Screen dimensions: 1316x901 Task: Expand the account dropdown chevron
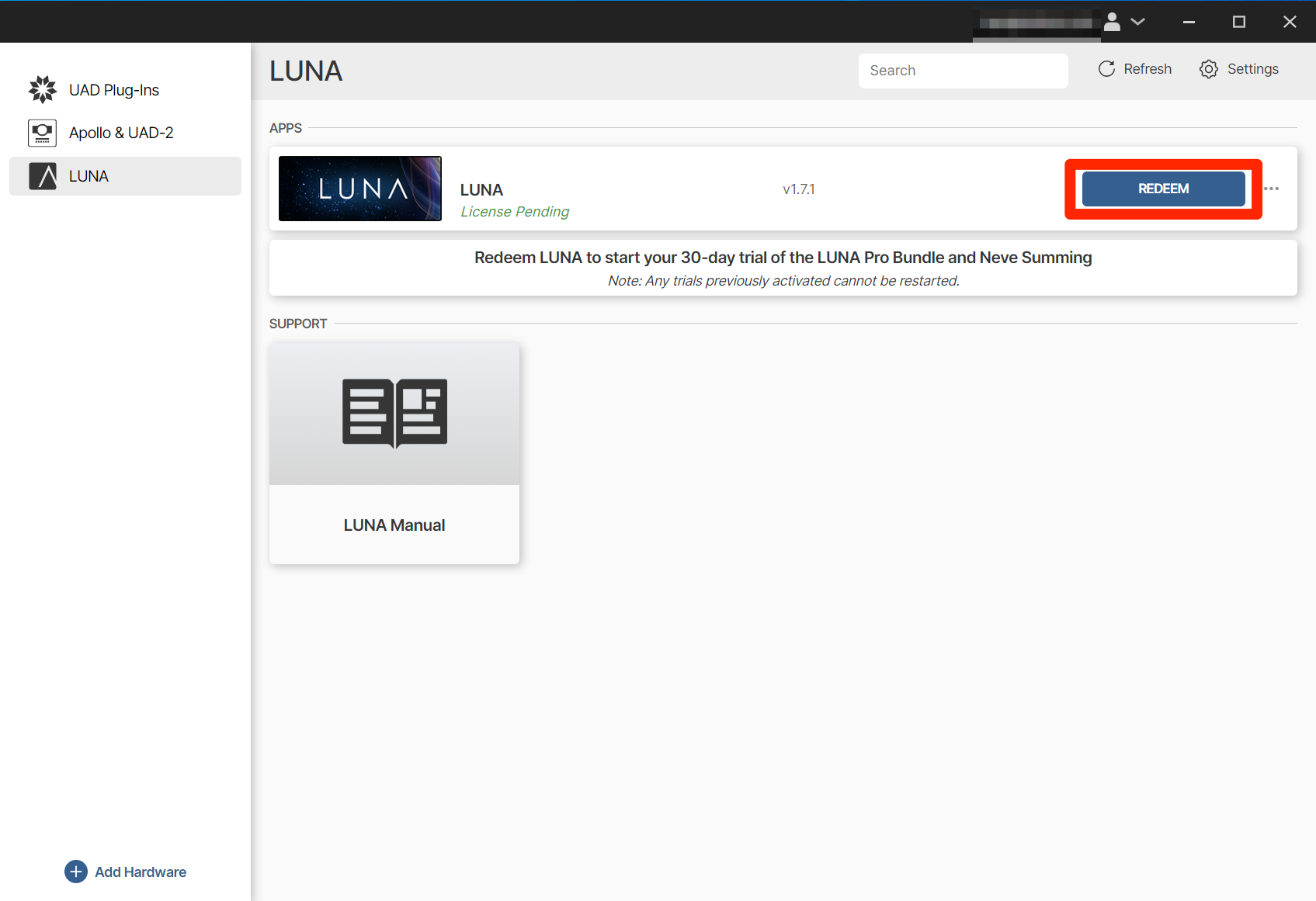1137,22
